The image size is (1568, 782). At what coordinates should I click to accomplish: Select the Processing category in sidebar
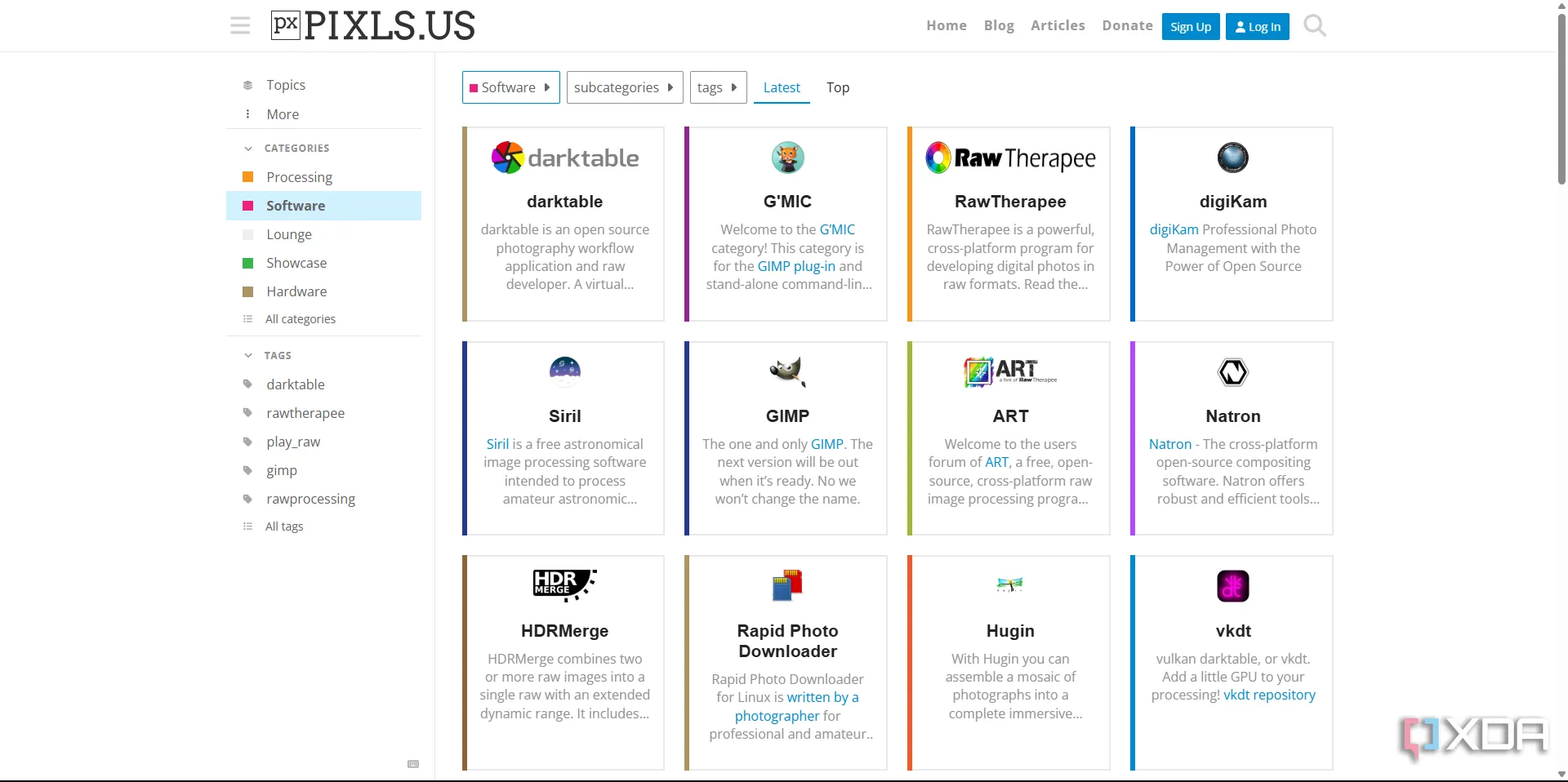323,177
